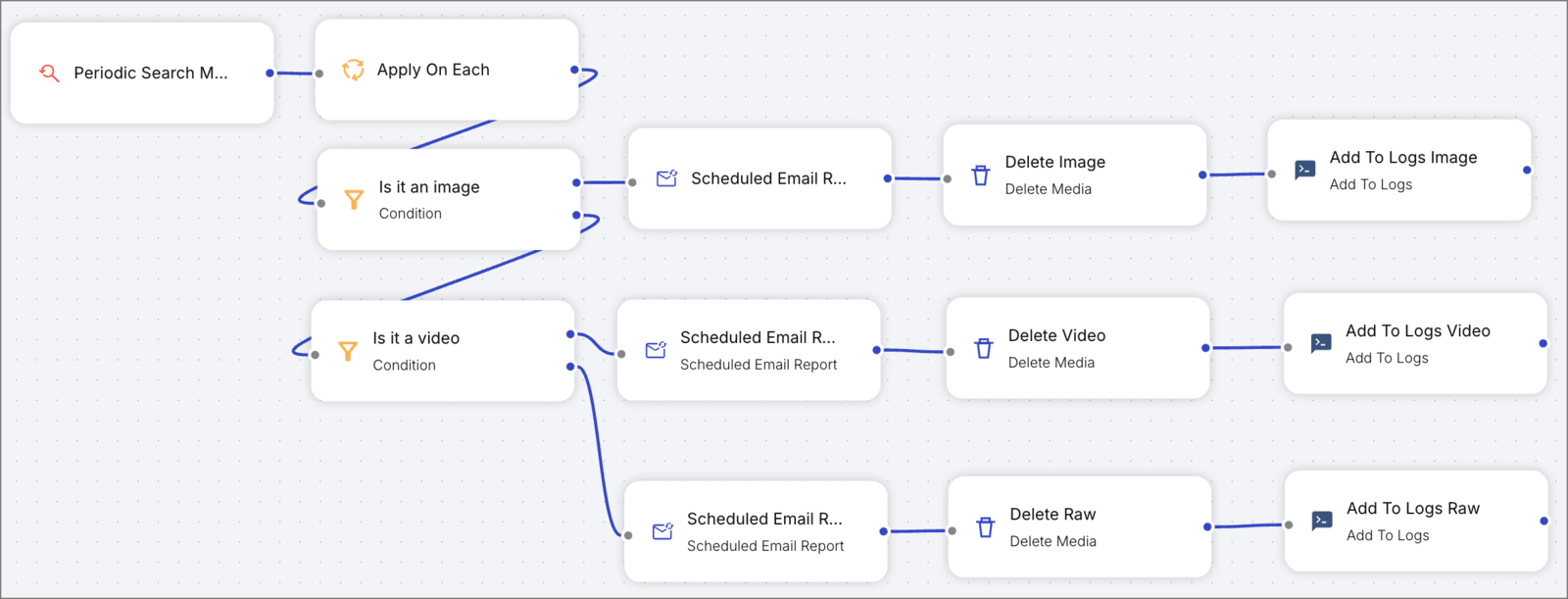Image resolution: width=1568 pixels, height=599 pixels.
Task: Click upper output port of Is it a video
Action: point(570,334)
